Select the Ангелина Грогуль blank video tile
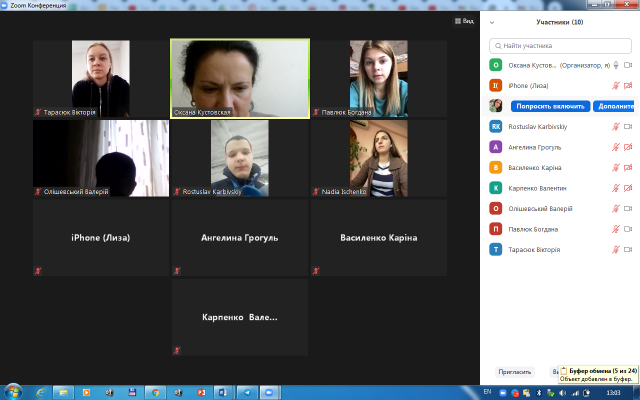Image resolution: width=640 pixels, height=400 pixels. tap(240, 238)
